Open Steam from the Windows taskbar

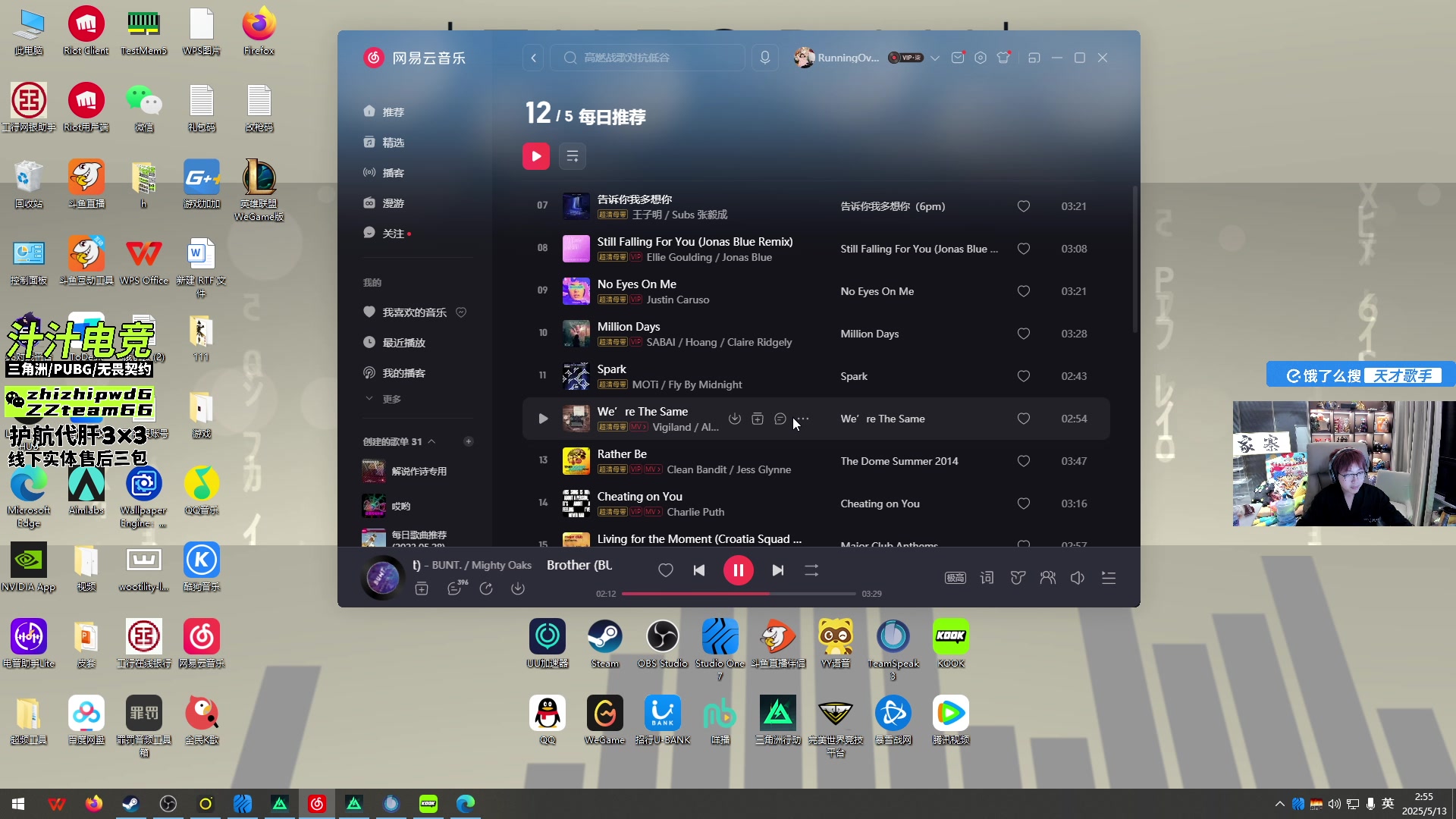(130, 804)
